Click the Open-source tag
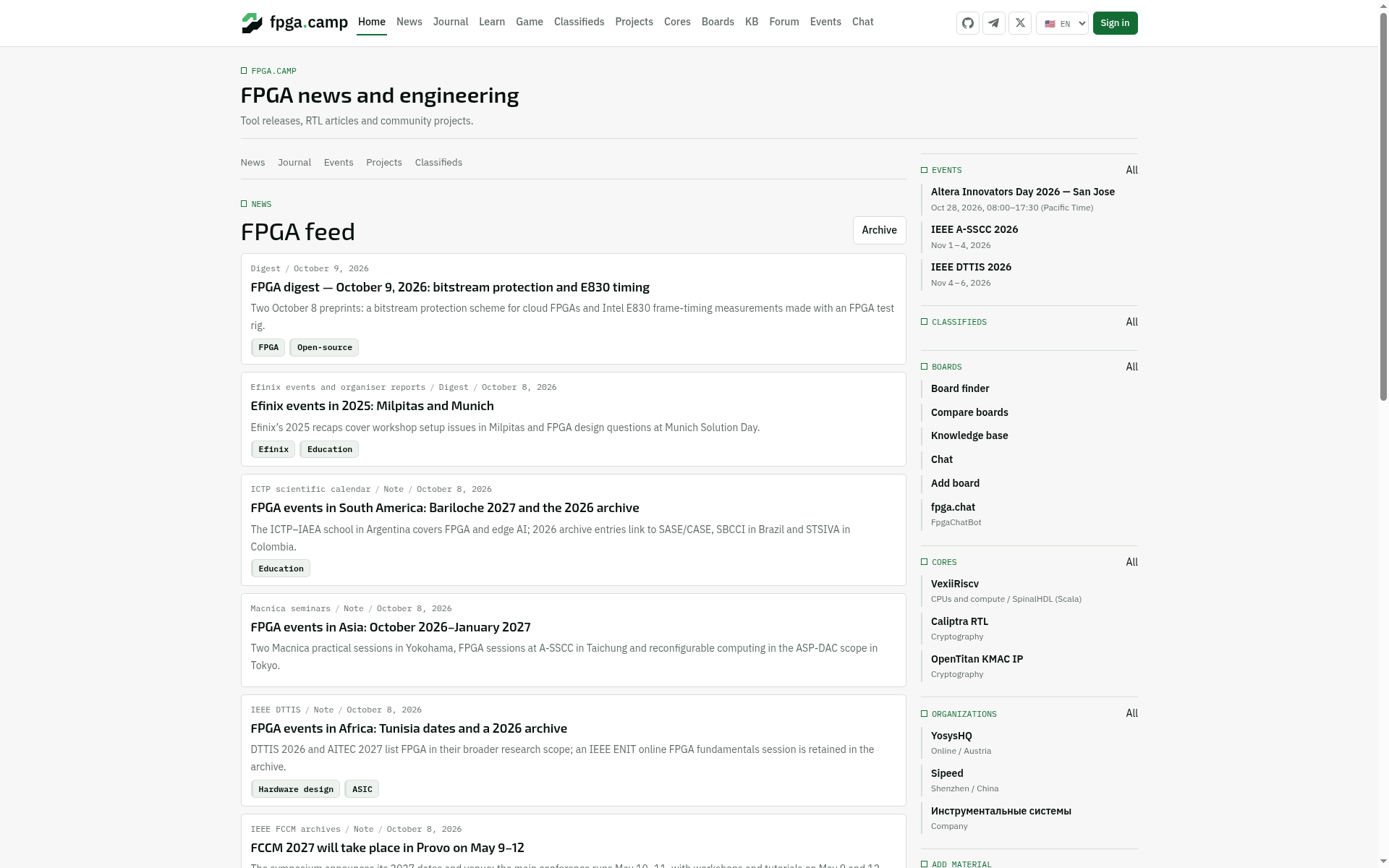Image resolution: width=1389 pixels, height=868 pixels. coord(324,347)
